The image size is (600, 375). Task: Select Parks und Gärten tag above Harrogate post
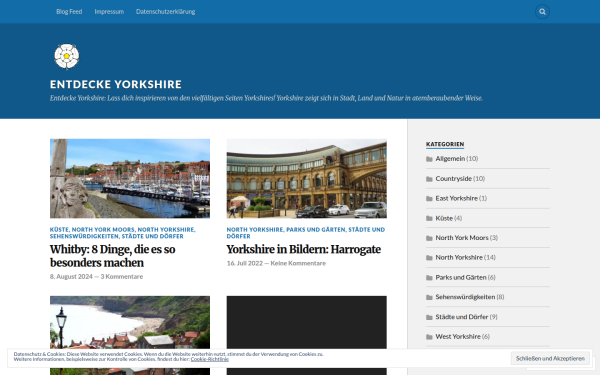tap(316, 230)
